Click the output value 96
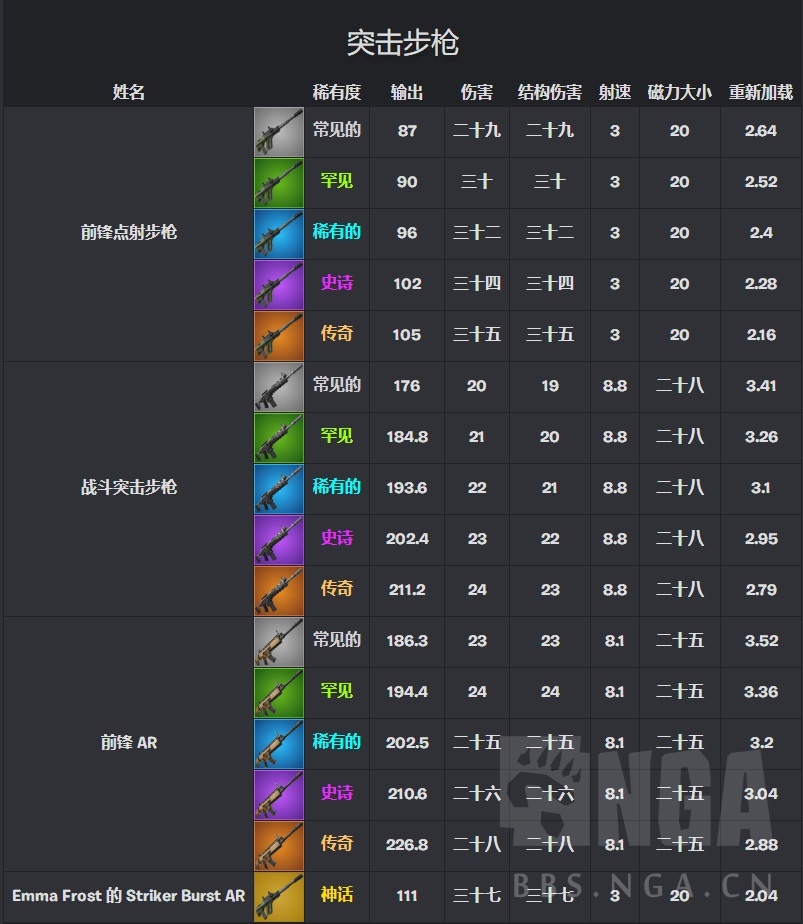Viewport: 803px width, 924px height. click(x=407, y=233)
